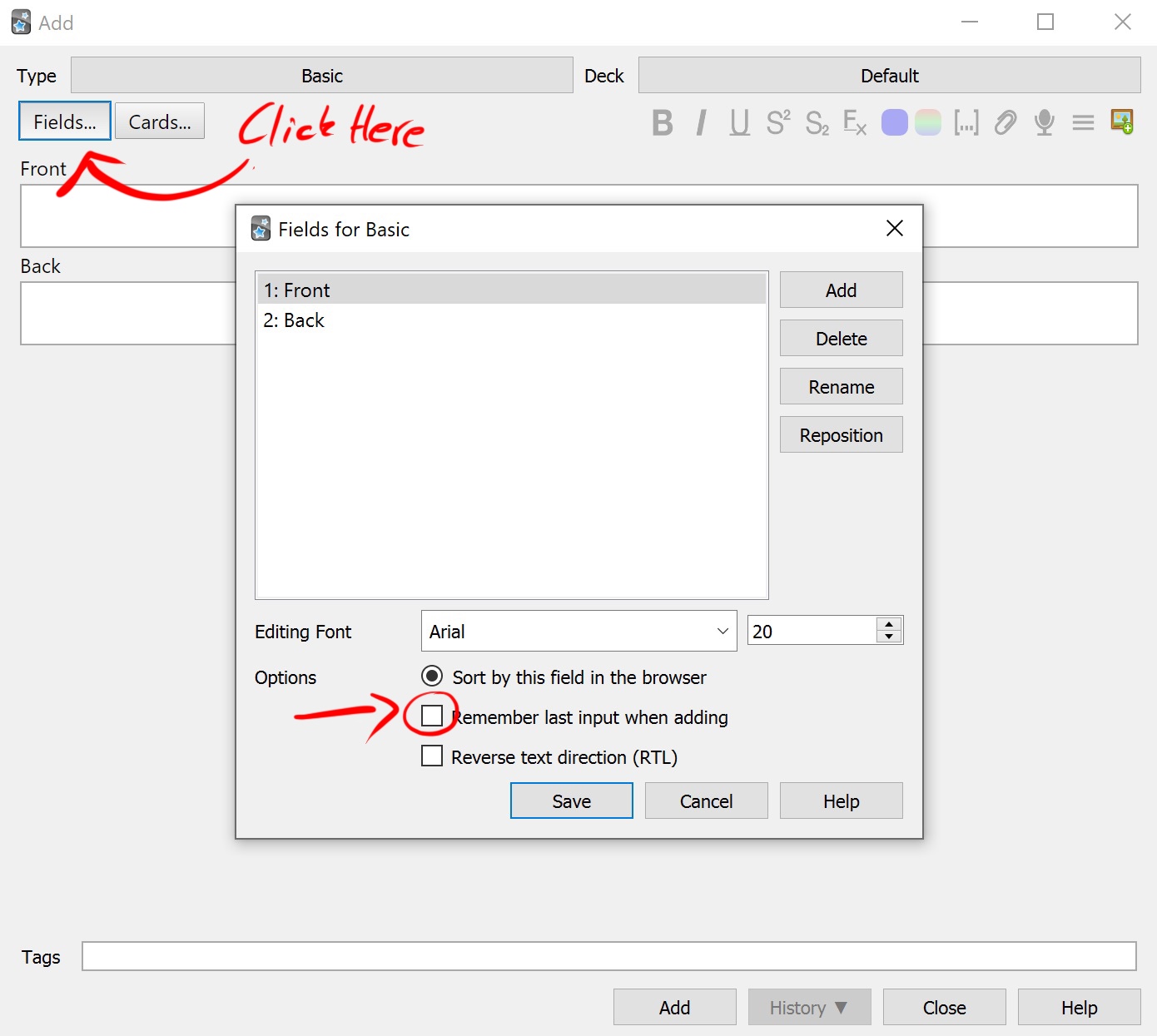Insert a cloze deletion
Viewport: 1157px width, 1036px height.
[966, 122]
